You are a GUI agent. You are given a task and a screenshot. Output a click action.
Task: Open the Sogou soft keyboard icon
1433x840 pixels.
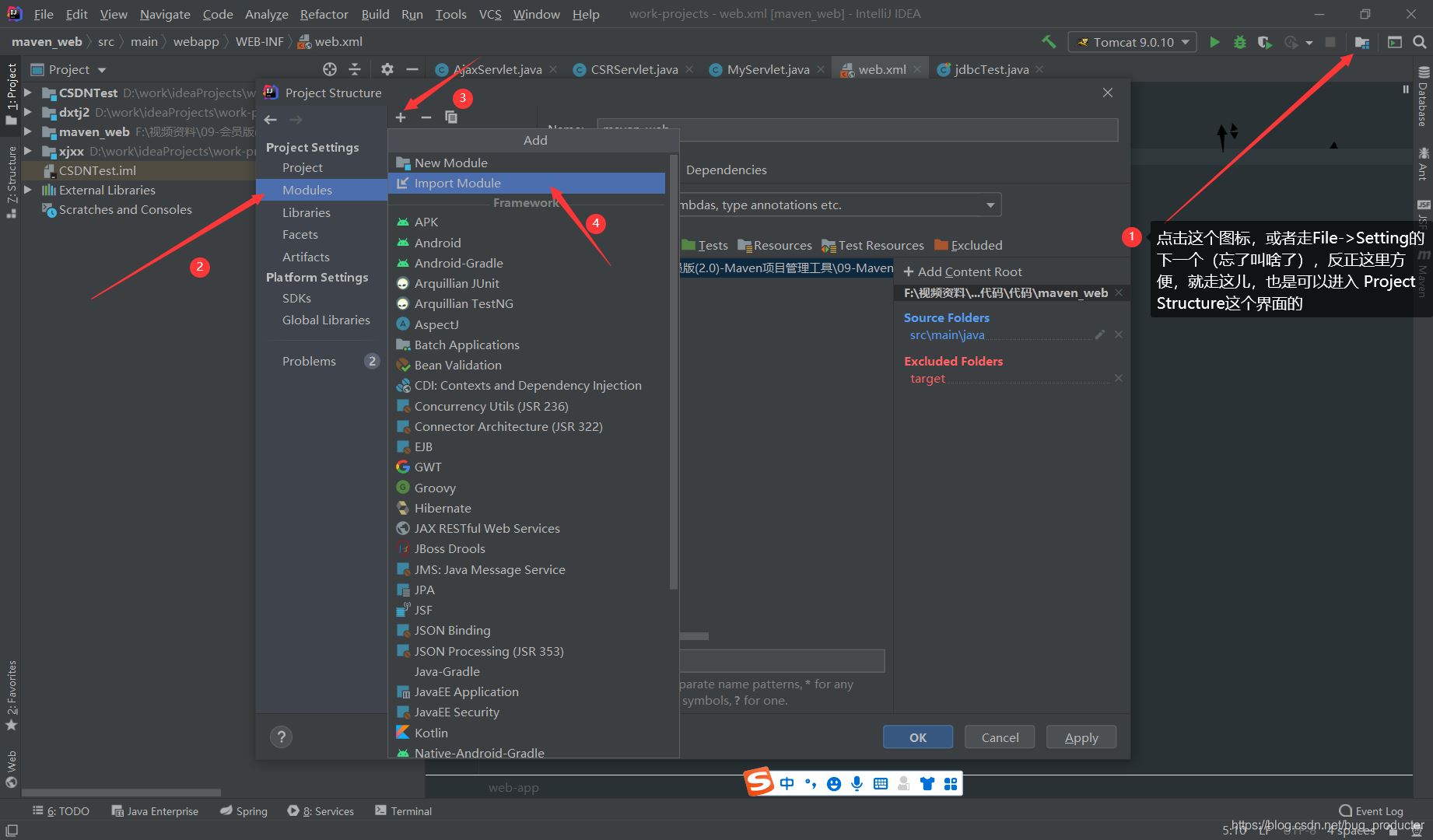(x=881, y=783)
